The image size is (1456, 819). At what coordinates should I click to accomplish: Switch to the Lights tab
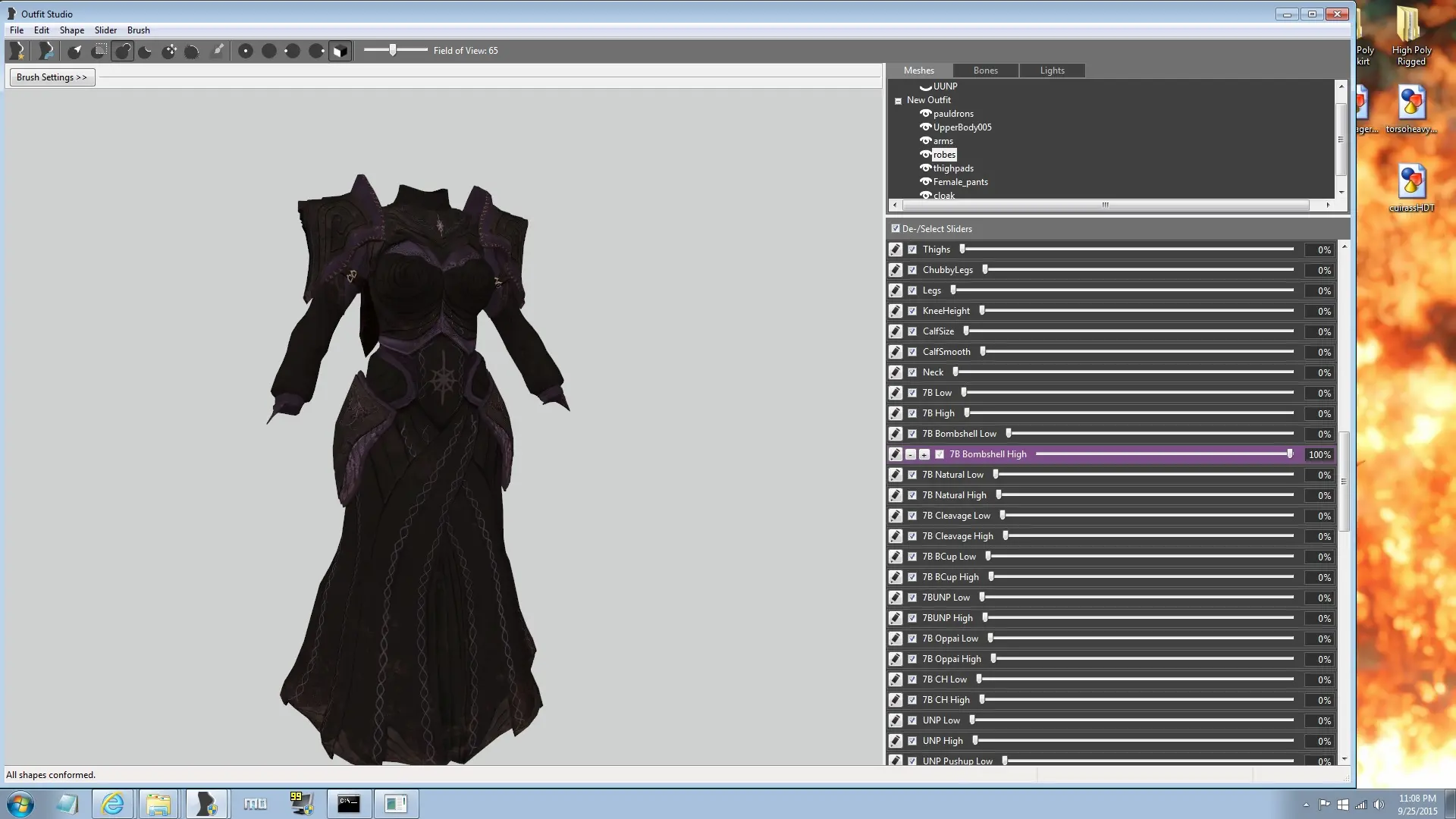pos(1052,70)
